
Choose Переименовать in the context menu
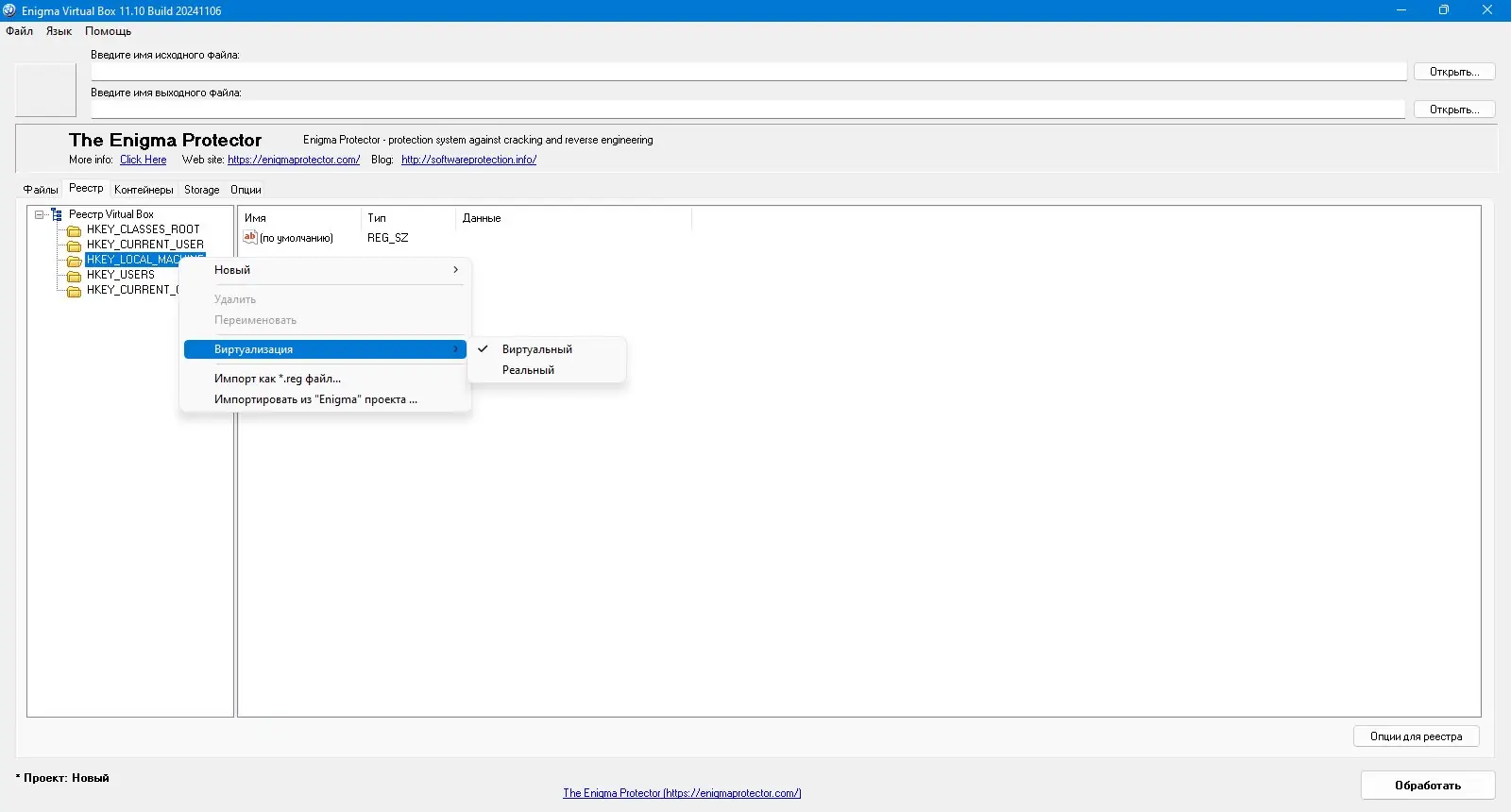pyautogui.click(x=325, y=320)
